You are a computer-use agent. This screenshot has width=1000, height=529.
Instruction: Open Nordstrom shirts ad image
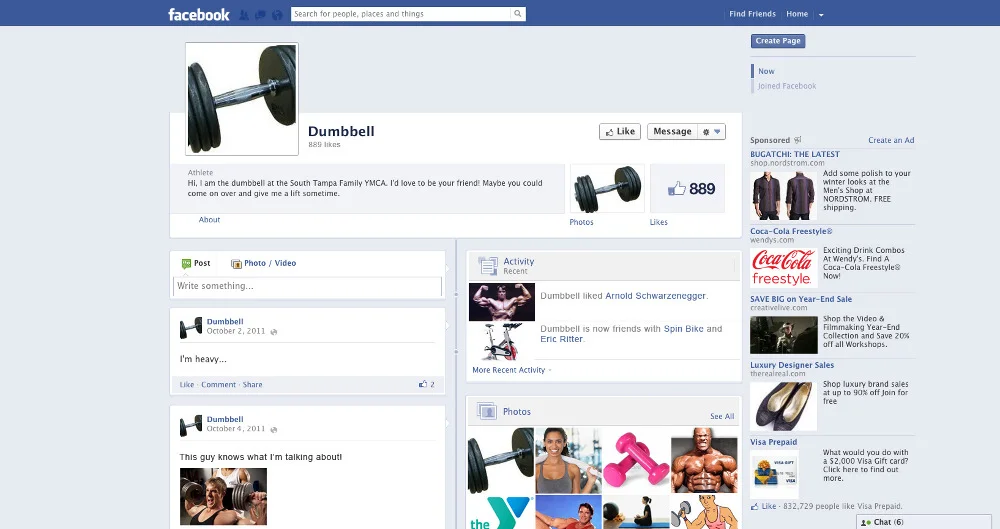click(x=784, y=196)
